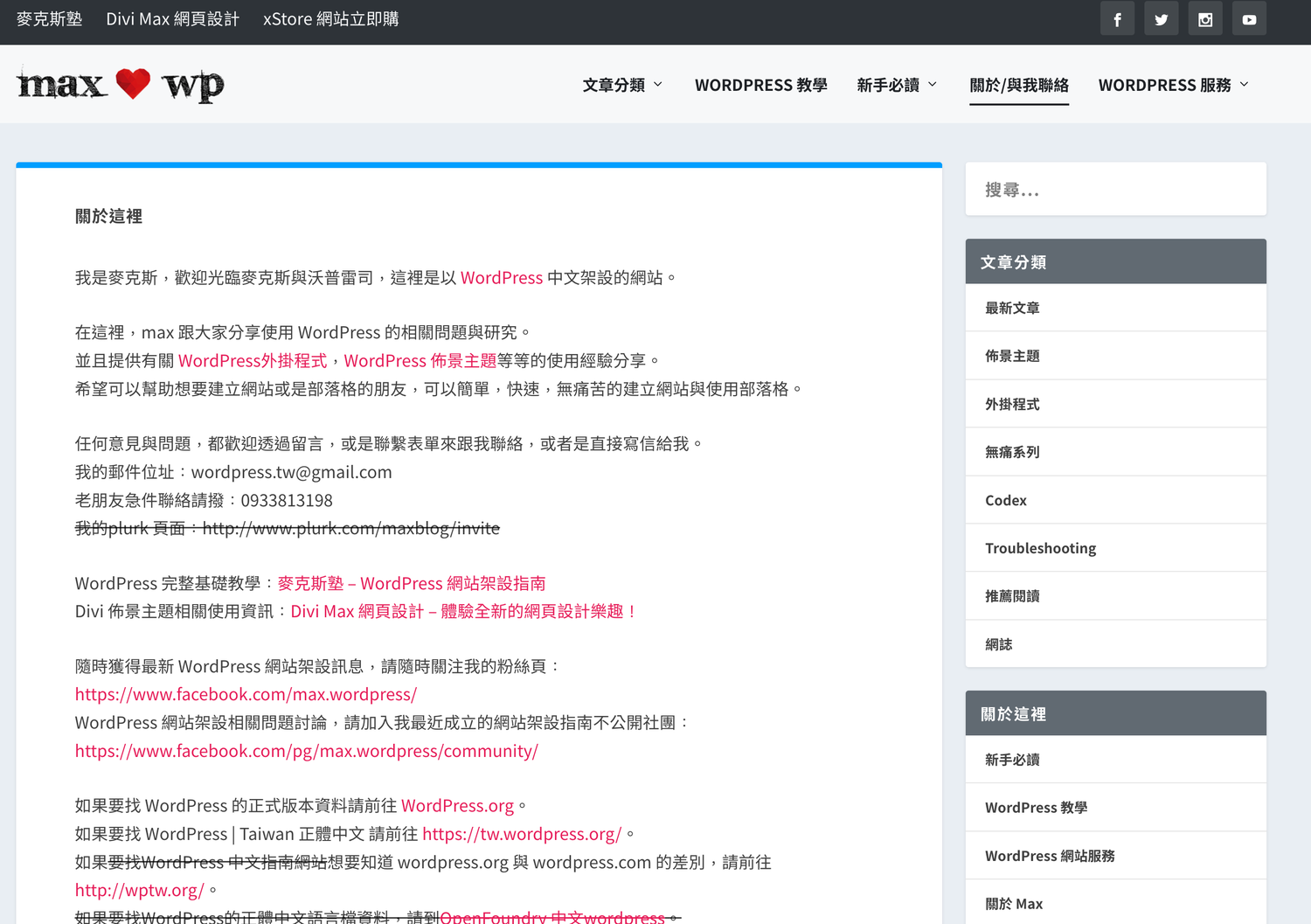Viewport: 1311px width, 924px height.
Task: Open Divi Max 網頁設計 top bar link
Action: pos(172,19)
